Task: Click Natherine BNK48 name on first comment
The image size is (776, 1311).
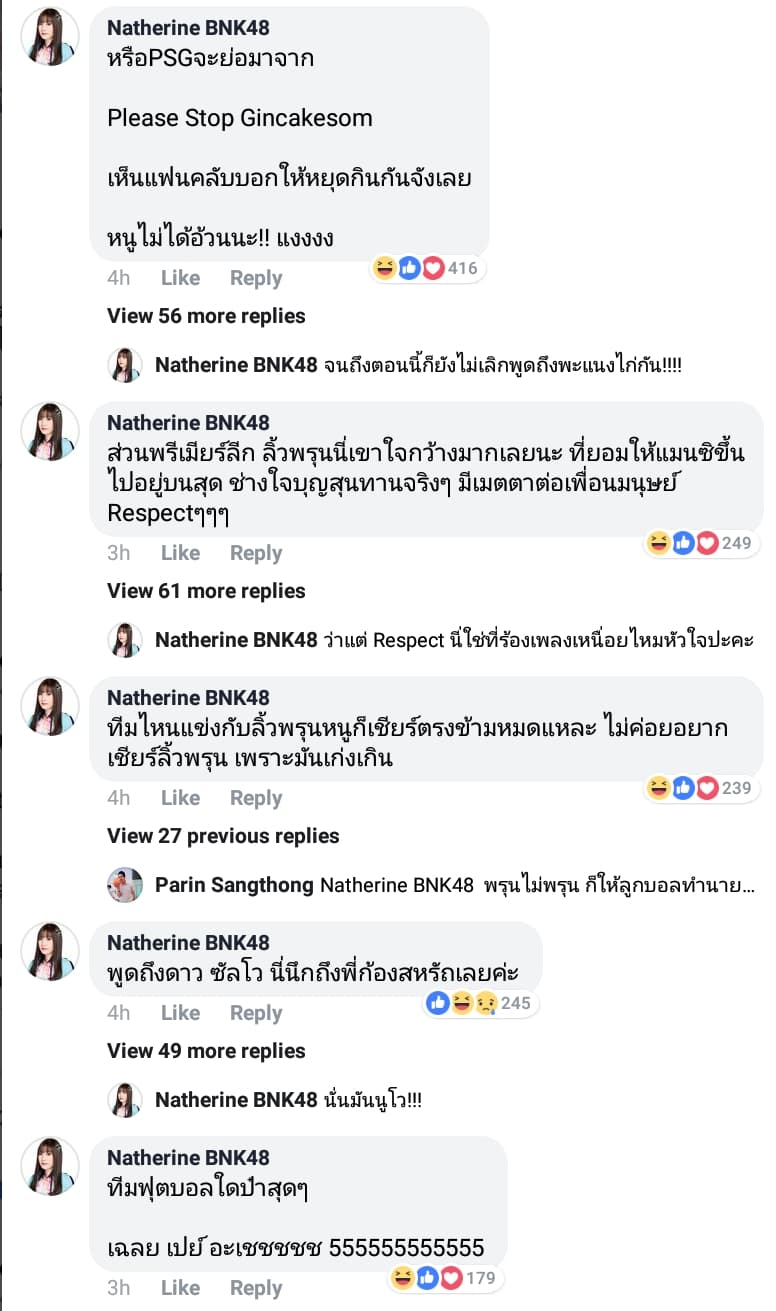Action: pyautogui.click(x=188, y=27)
